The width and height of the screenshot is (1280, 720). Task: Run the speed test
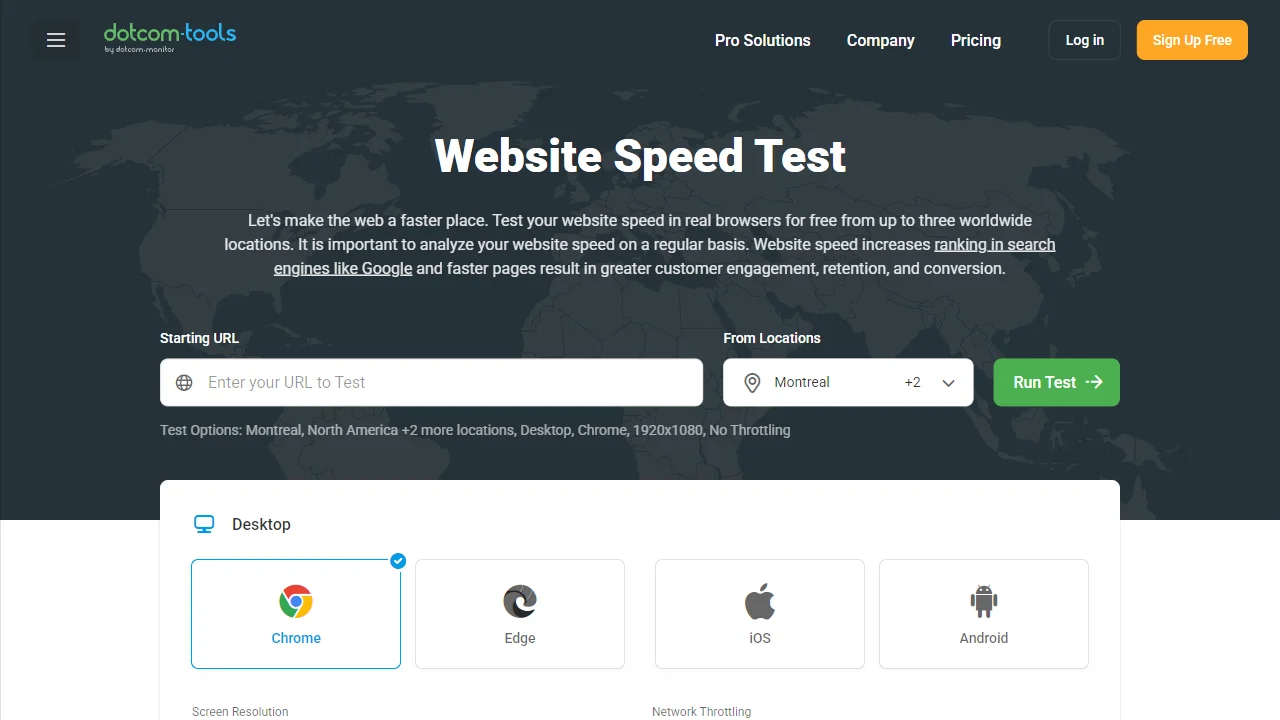pyautogui.click(x=1057, y=382)
